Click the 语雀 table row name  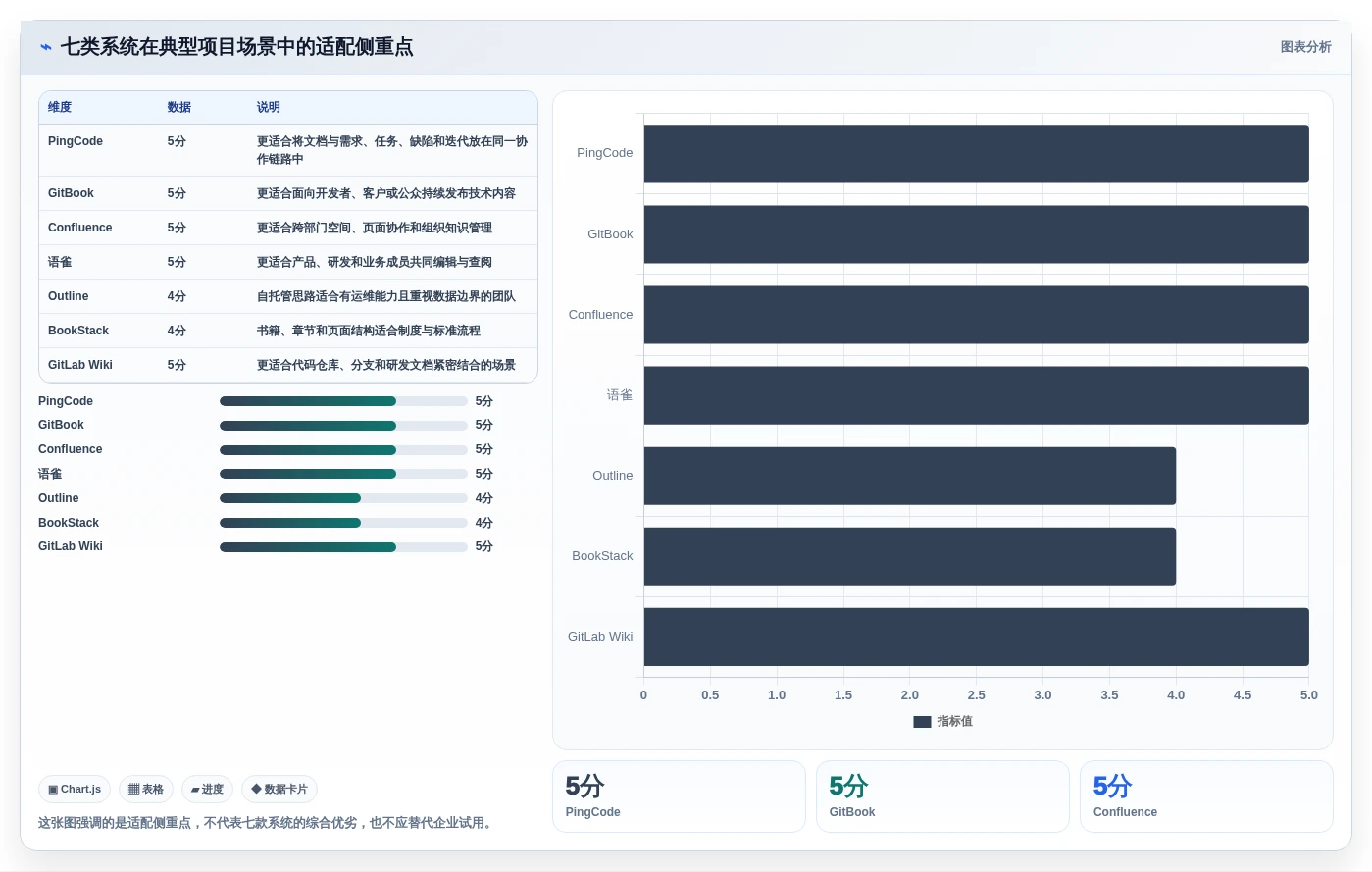(x=60, y=262)
